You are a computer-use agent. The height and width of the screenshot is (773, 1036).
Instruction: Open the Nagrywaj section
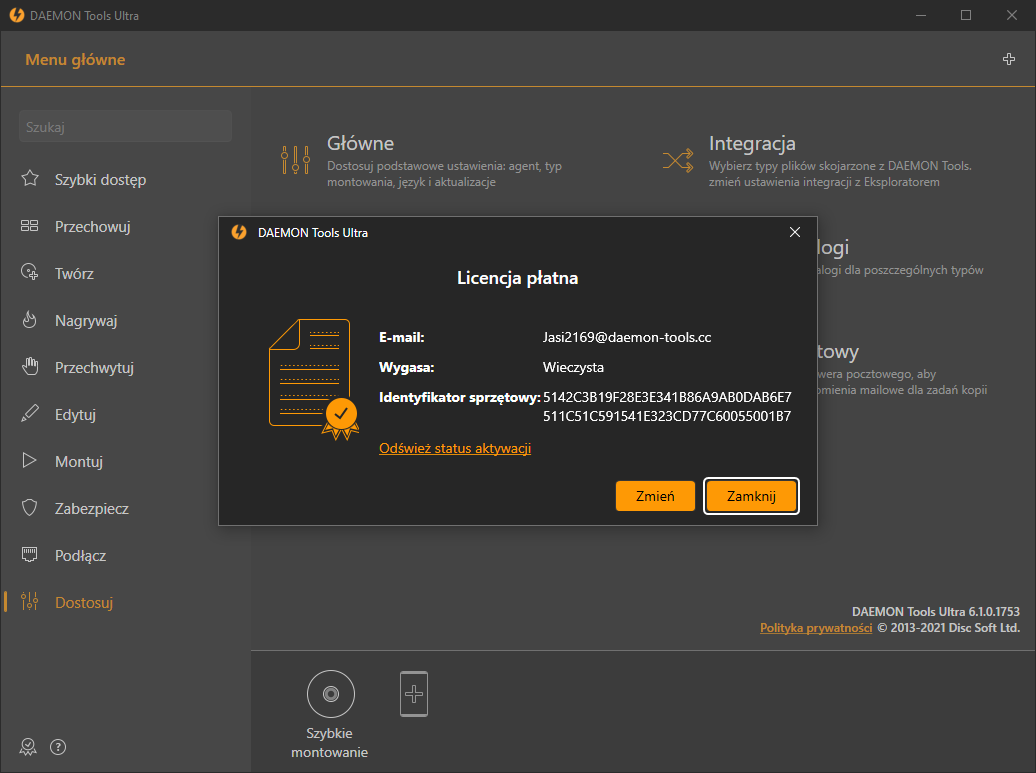coord(86,320)
